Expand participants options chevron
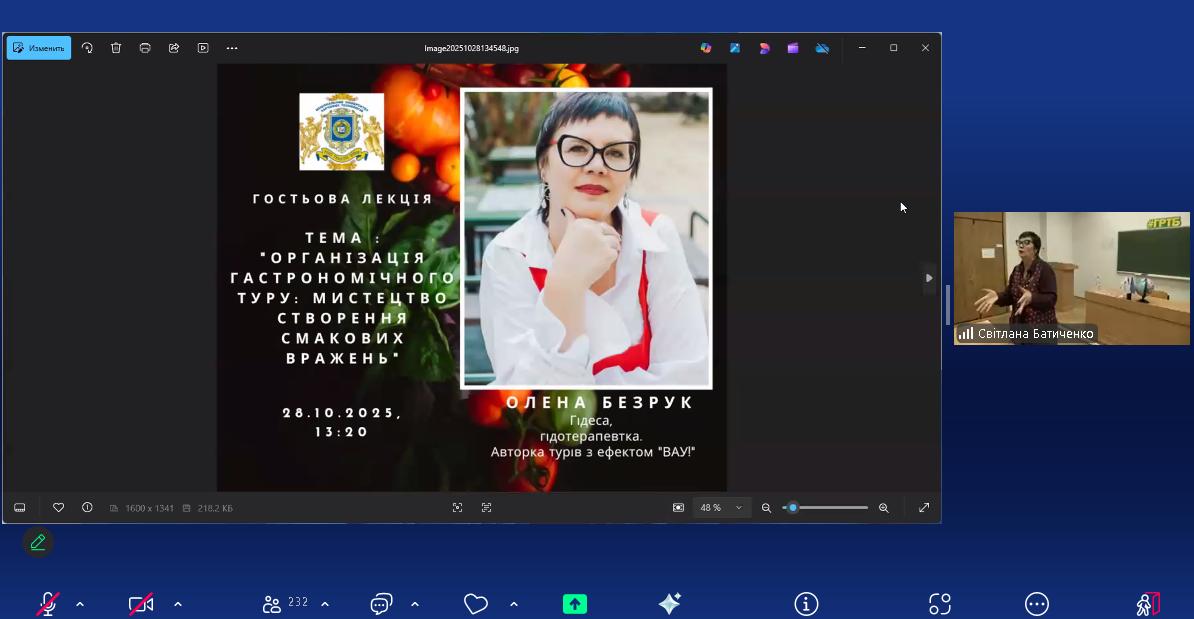1194x619 pixels. pos(325,605)
